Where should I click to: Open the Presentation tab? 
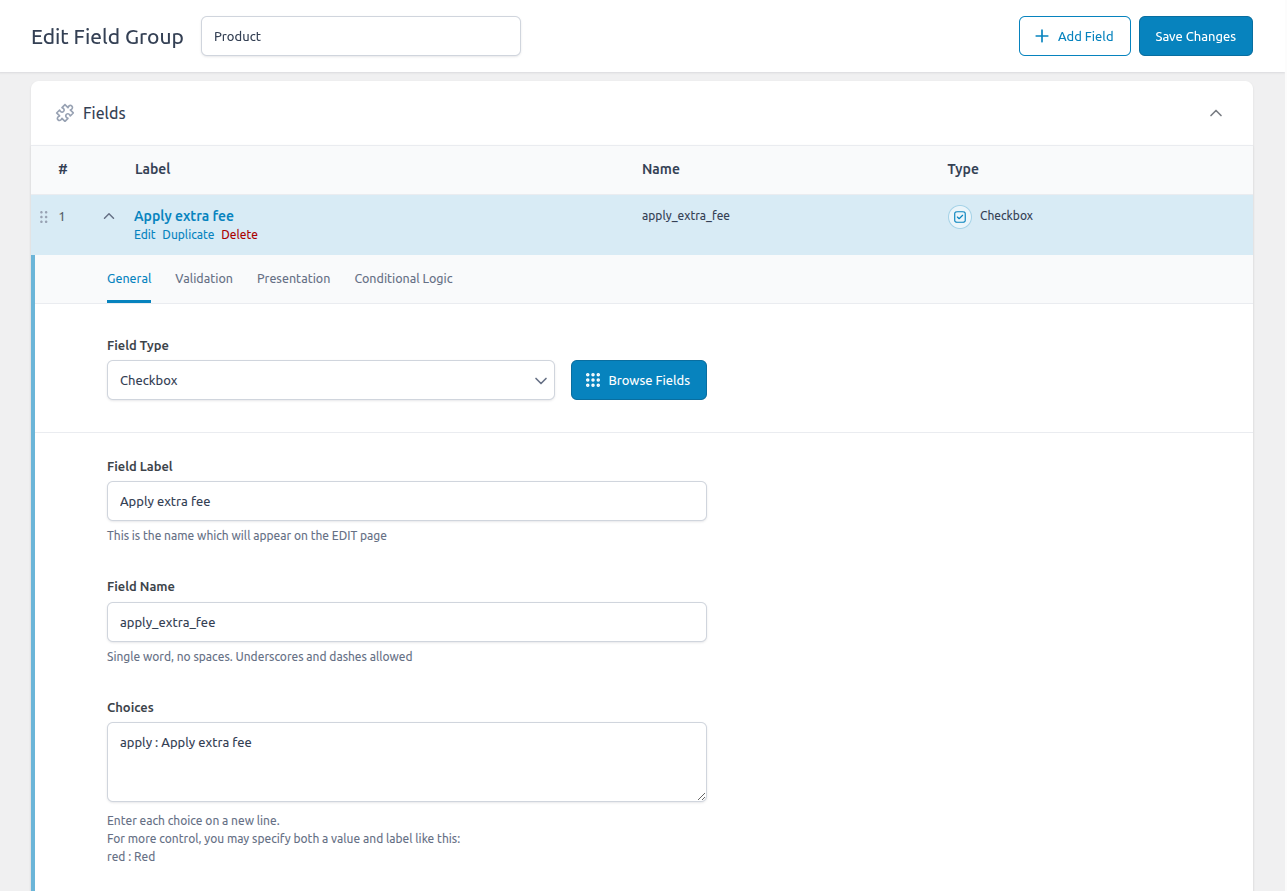(293, 279)
